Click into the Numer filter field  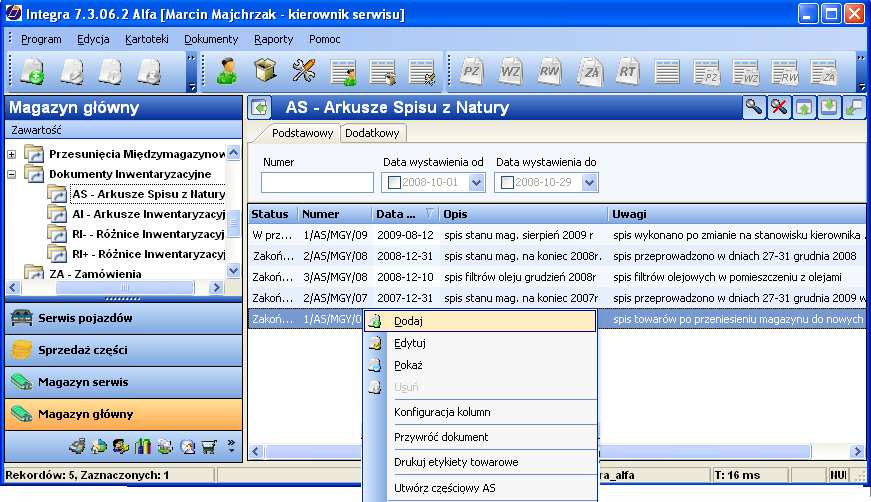[x=317, y=182]
